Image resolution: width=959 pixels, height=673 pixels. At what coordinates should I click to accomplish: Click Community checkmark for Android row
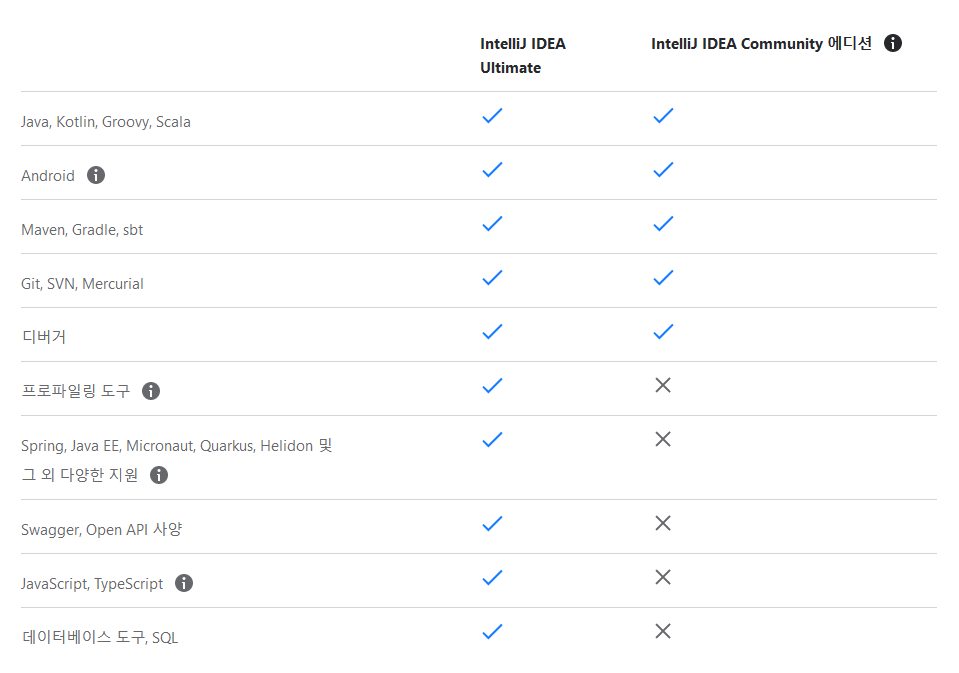tap(663, 170)
